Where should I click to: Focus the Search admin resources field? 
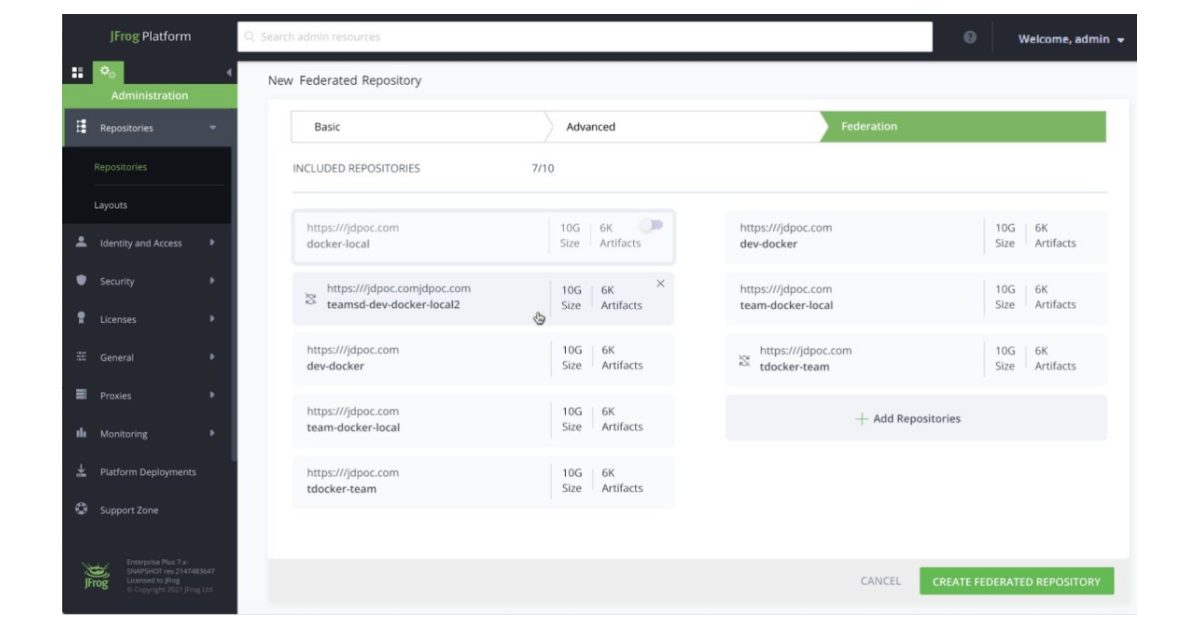(x=585, y=37)
